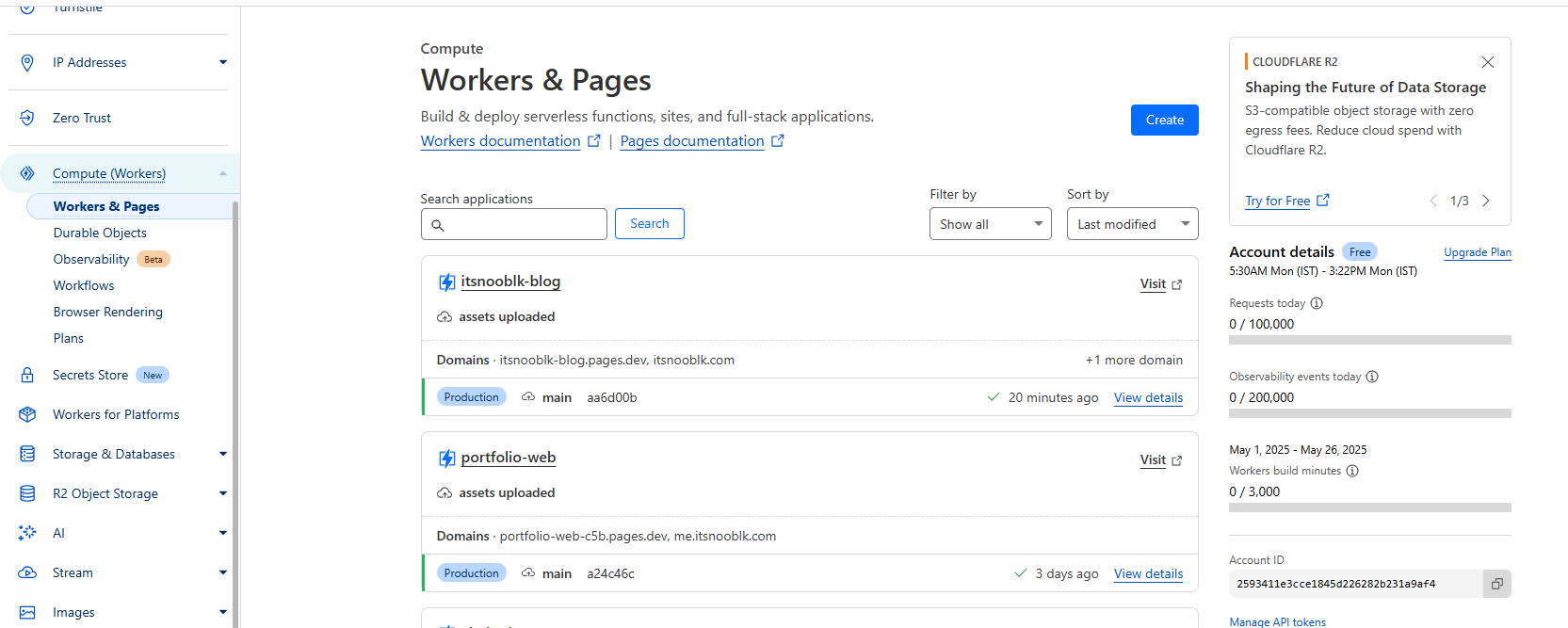This screenshot has width=1568, height=628.
Task: View details of portfolio-web production deployment
Action: [x=1148, y=574]
